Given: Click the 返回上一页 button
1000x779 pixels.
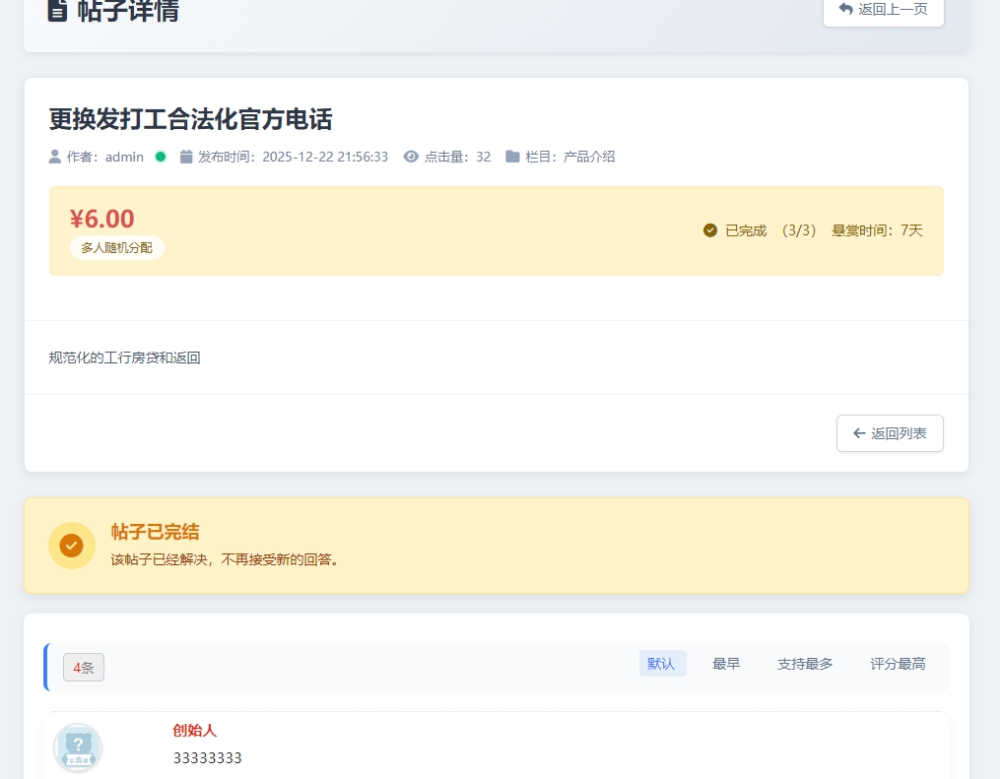Looking at the screenshot, I should point(883,10).
